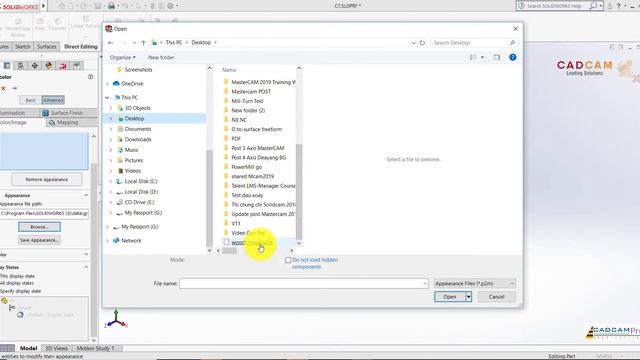The width and height of the screenshot is (640, 360).
Task: Enable Do not load hidden components
Action: (288, 260)
